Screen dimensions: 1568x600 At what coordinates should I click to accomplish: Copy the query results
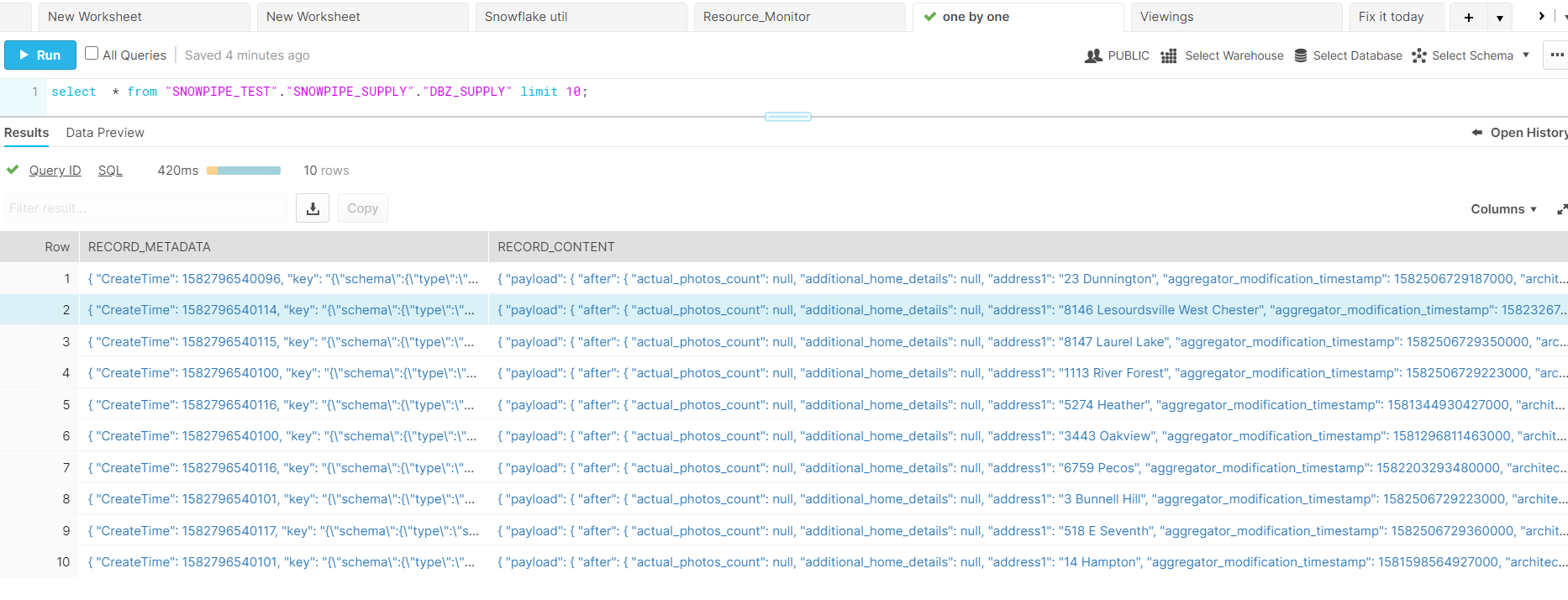tap(363, 208)
